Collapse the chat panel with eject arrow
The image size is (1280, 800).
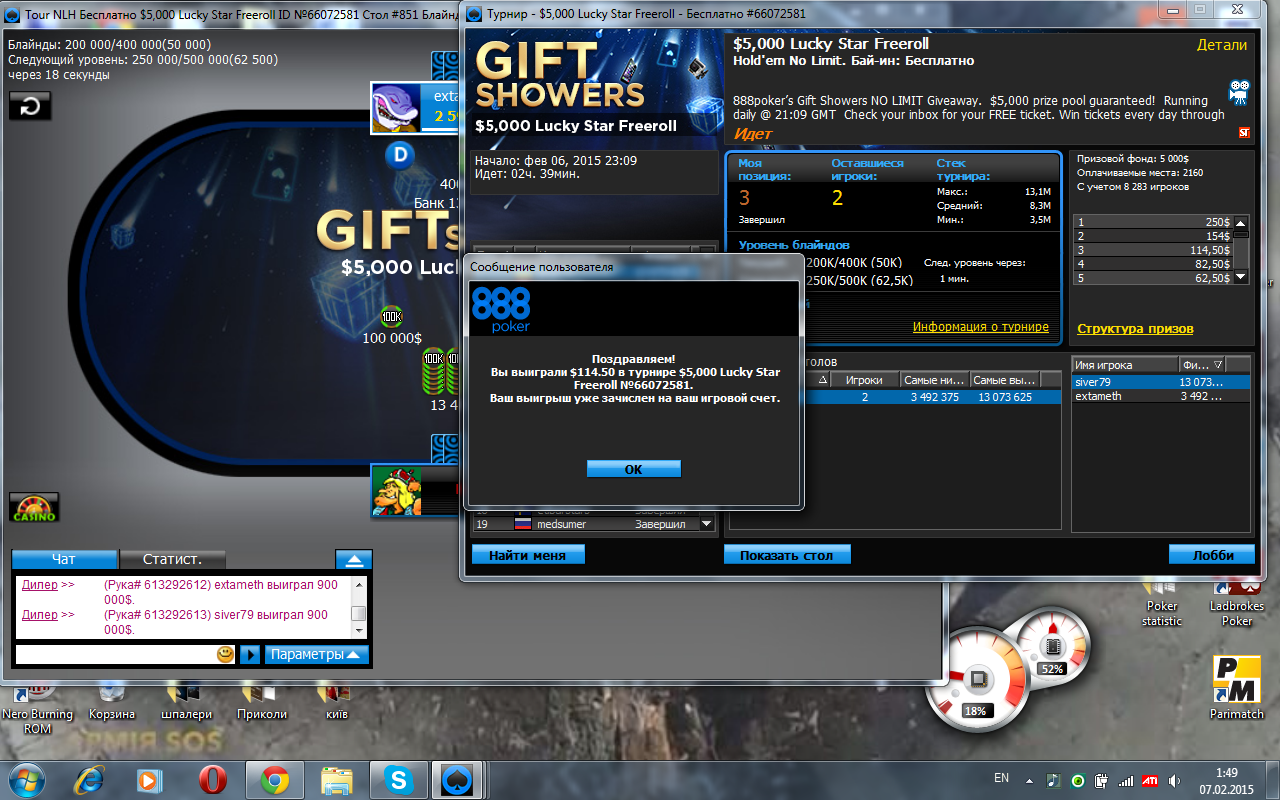tap(353, 559)
